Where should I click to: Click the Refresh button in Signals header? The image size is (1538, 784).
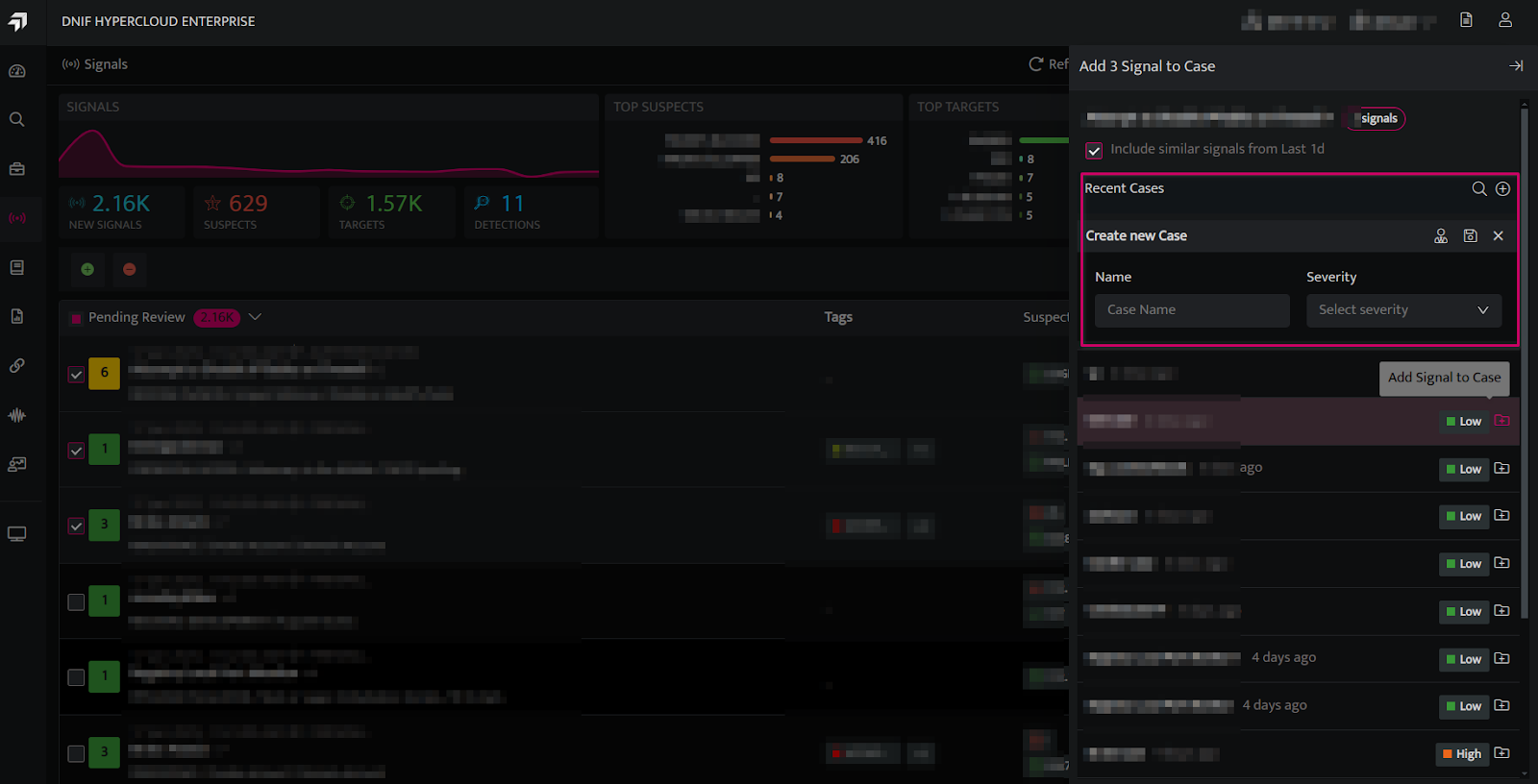tap(1048, 64)
